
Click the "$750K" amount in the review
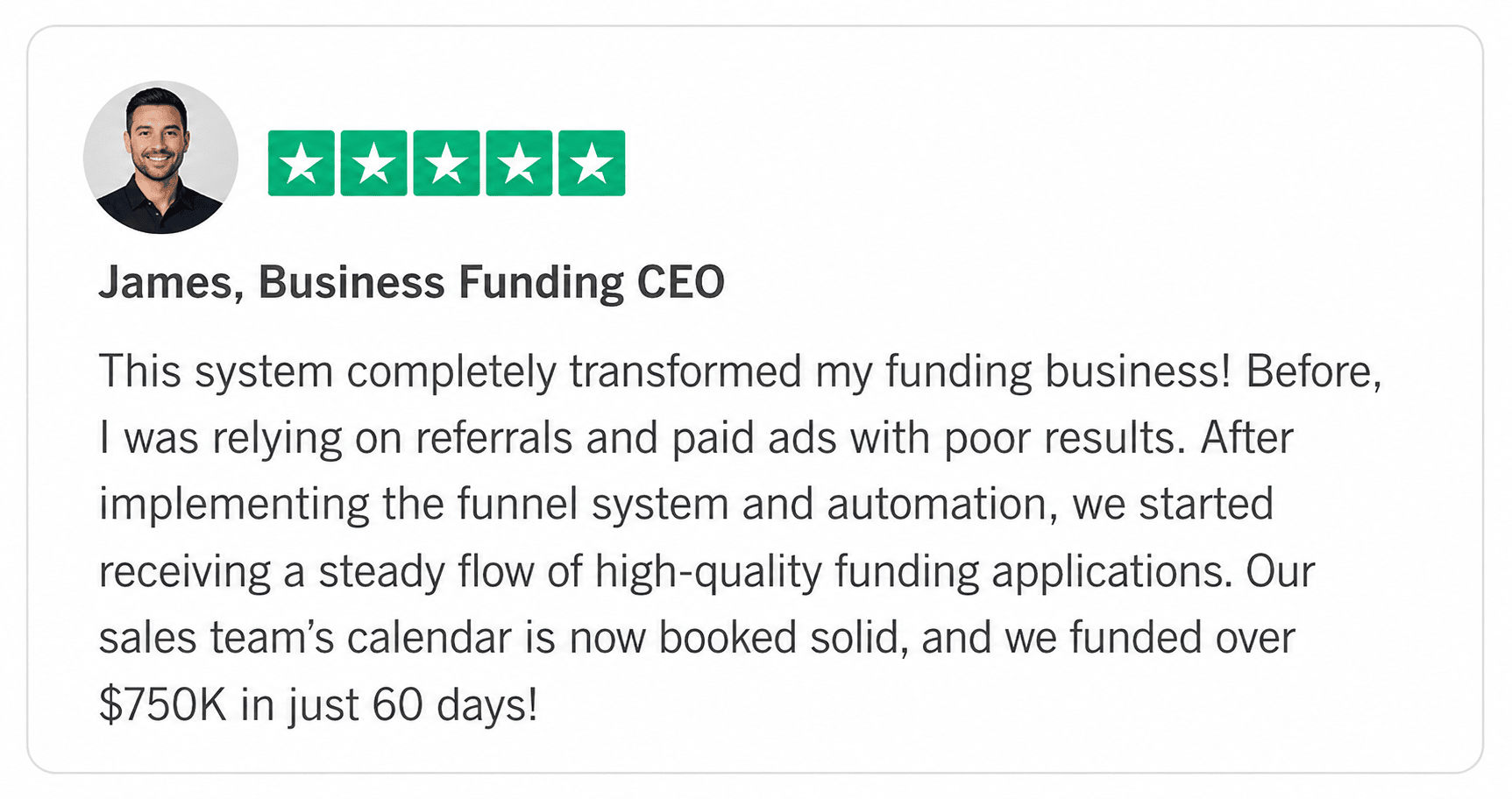163,704
